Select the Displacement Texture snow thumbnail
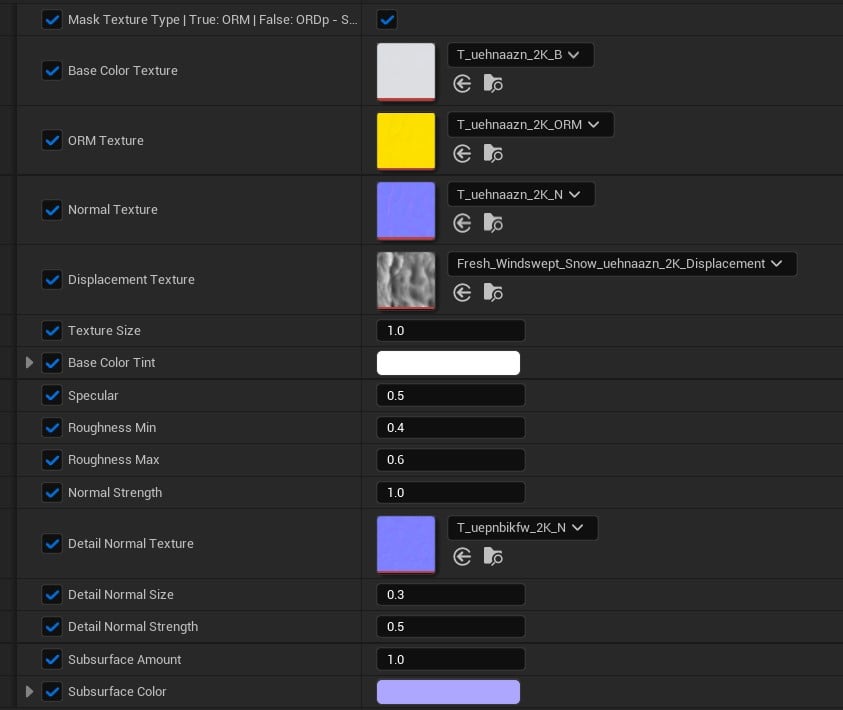The height and width of the screenshot is (710, 843). pyautogui.click(x=406, y=281)
